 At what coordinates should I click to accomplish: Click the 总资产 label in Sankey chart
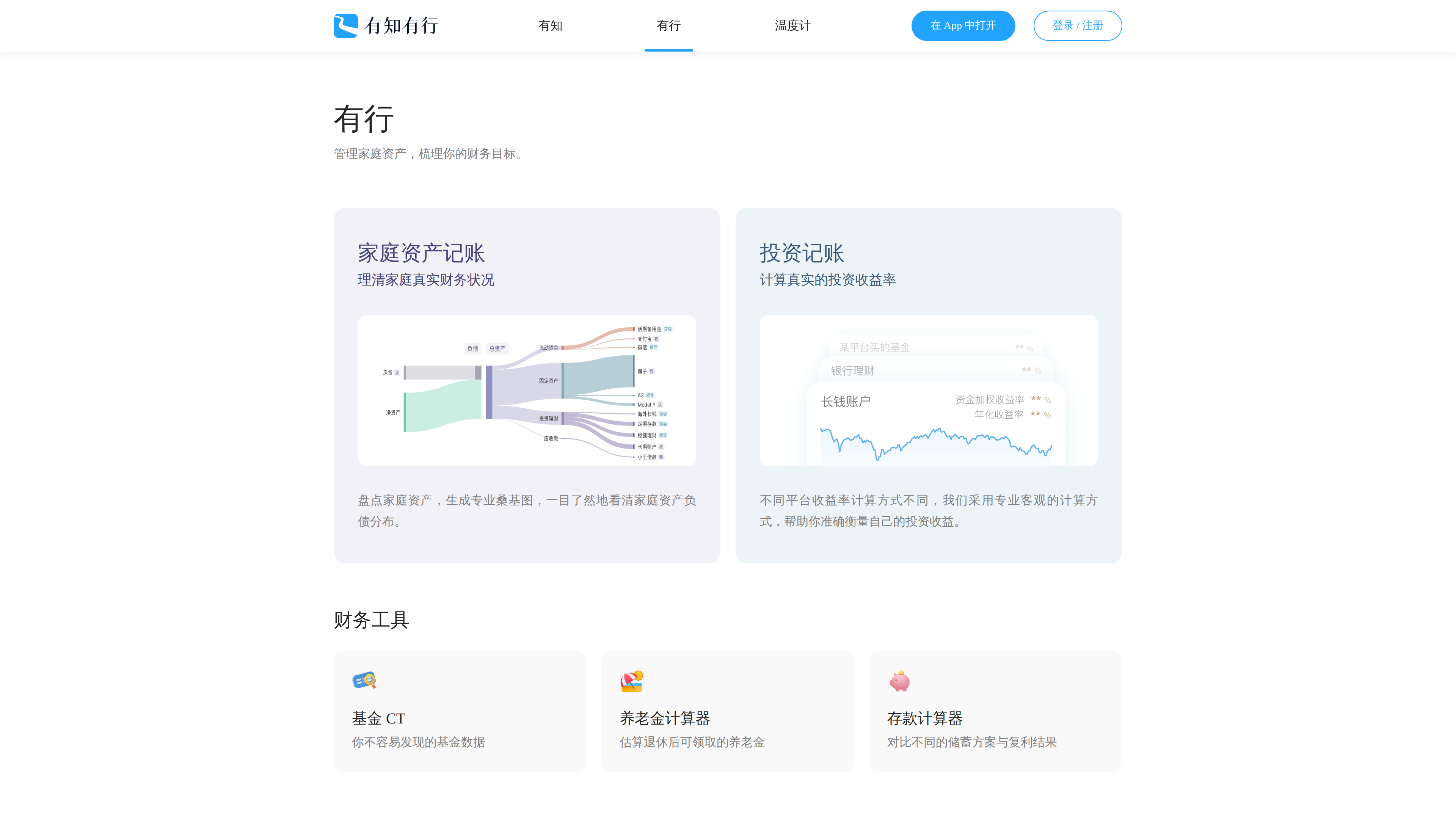point(497,348)
